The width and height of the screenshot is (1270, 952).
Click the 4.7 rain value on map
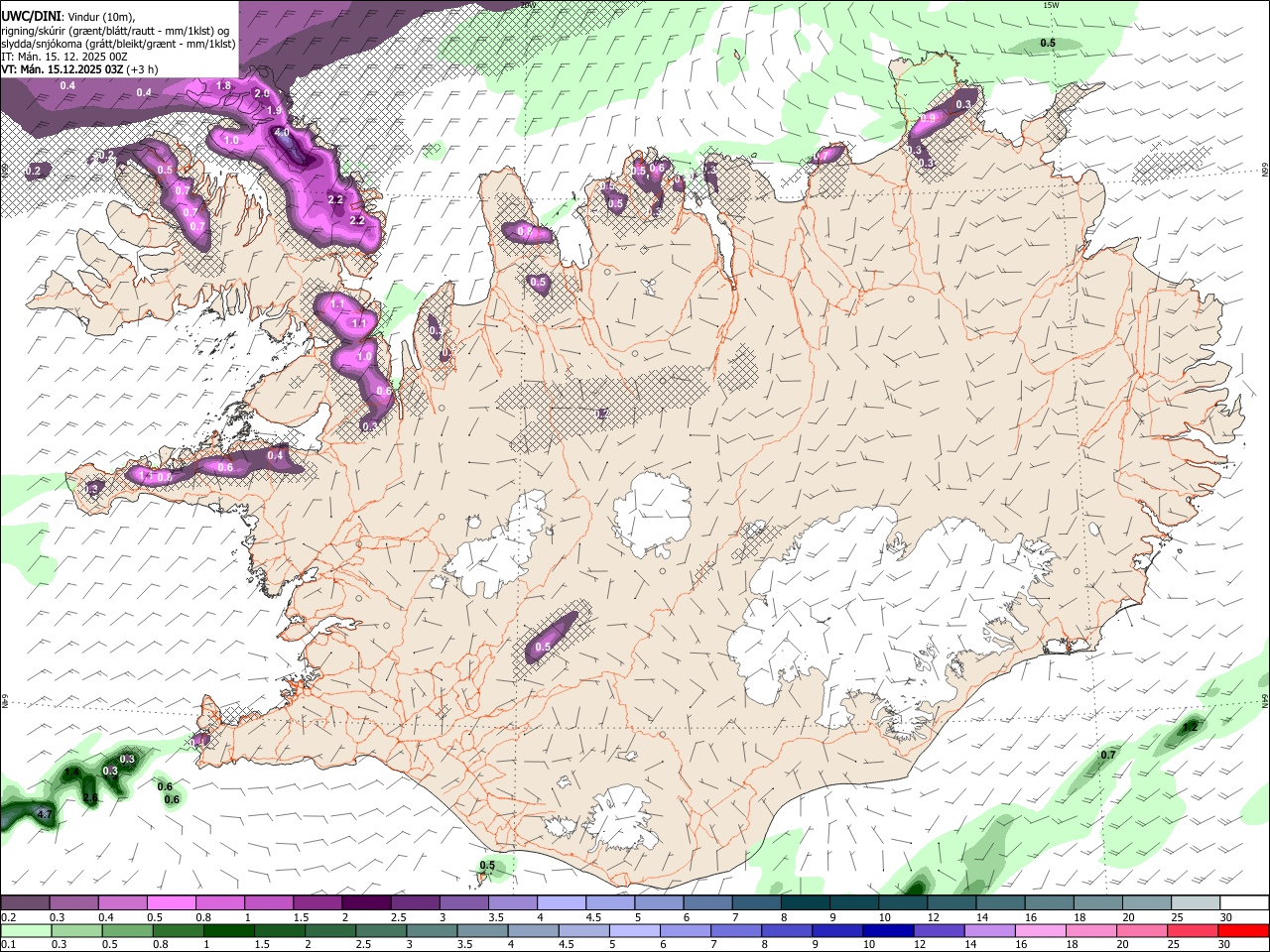[x=44, y=815]
